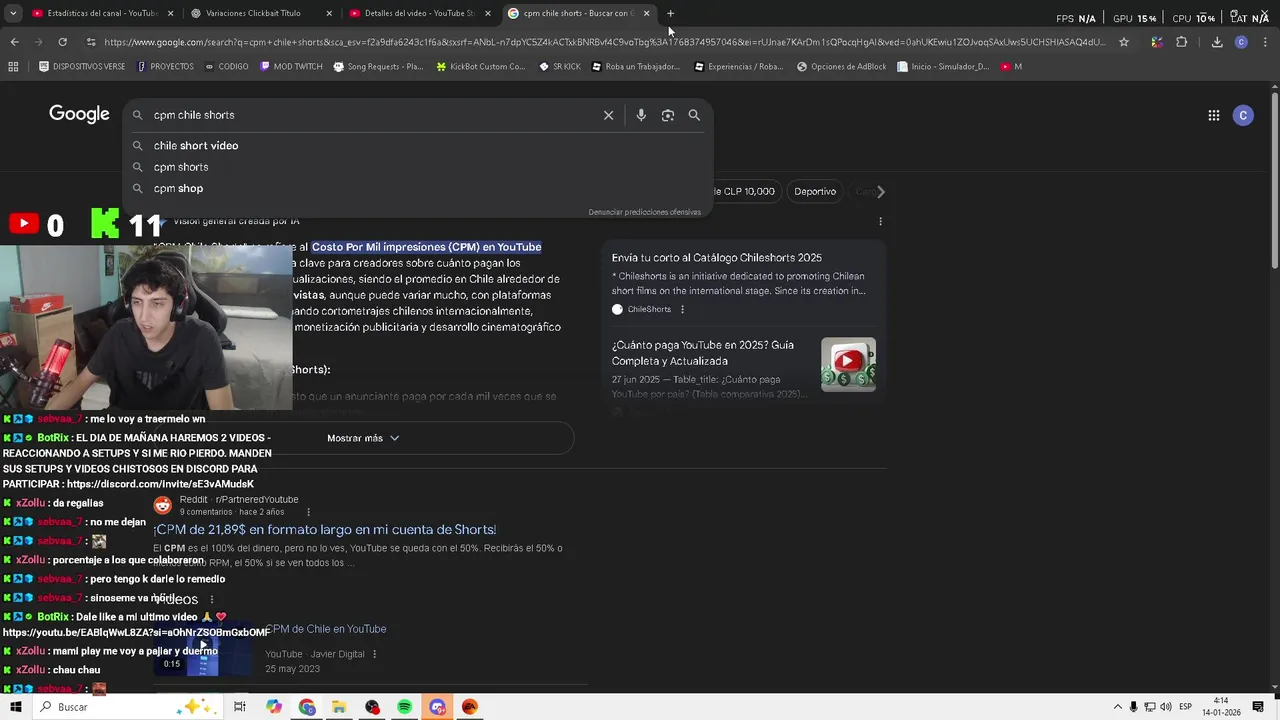Open 'PROYECTOS' bookmark
This screenshot has width=1280, height=720.
[x=165, y=67]
